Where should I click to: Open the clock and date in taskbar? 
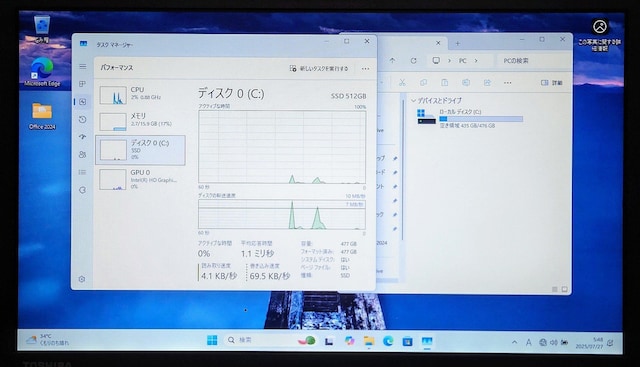[x=589, y=343]
